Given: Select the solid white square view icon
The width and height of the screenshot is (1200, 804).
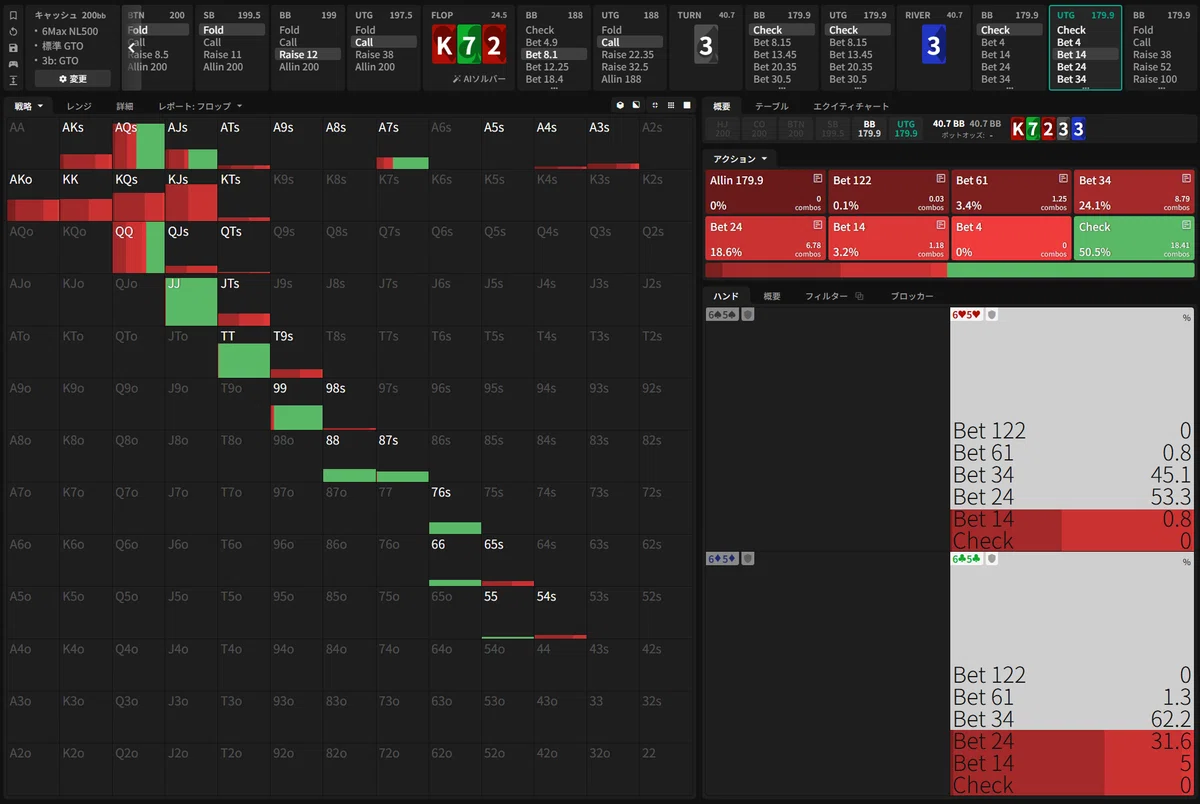Looking at the screenshot, I should (687, 105).
